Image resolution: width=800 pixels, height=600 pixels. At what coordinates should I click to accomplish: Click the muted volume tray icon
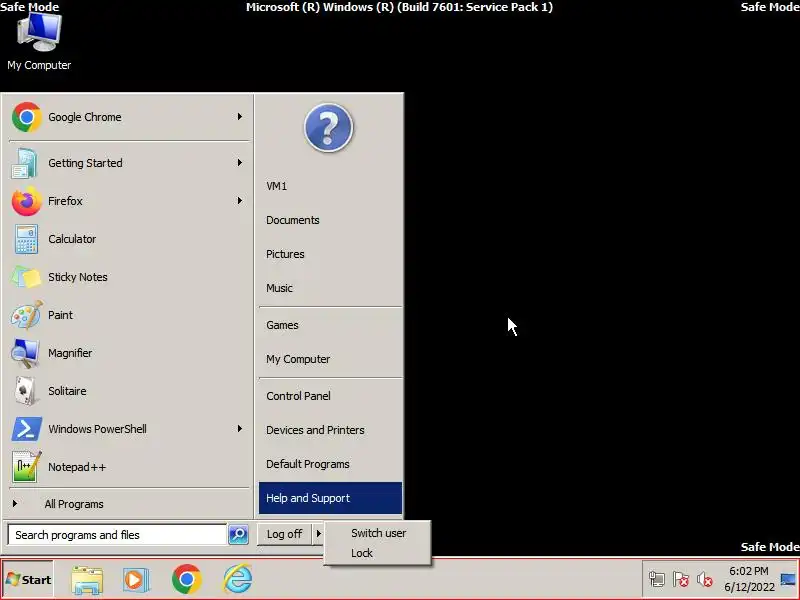tap(705, 579)
